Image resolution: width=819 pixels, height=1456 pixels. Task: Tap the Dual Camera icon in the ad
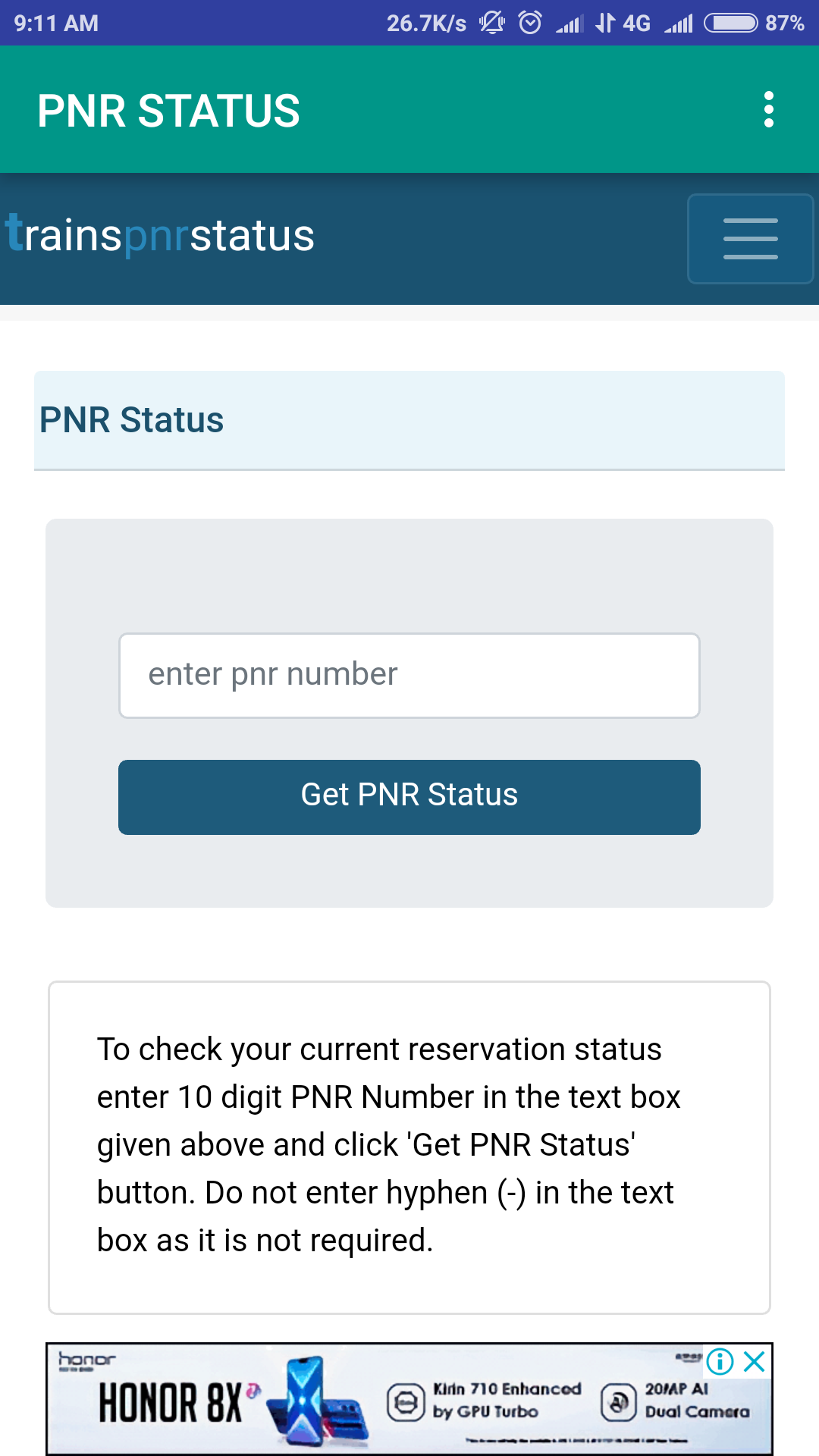(620, 1399)
